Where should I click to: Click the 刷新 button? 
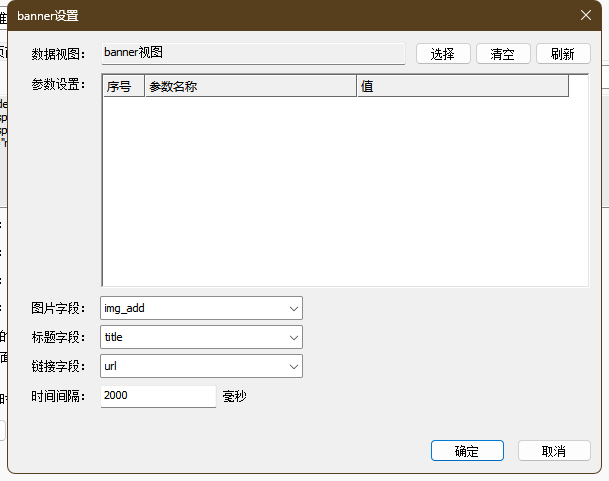tap(562, 54)
